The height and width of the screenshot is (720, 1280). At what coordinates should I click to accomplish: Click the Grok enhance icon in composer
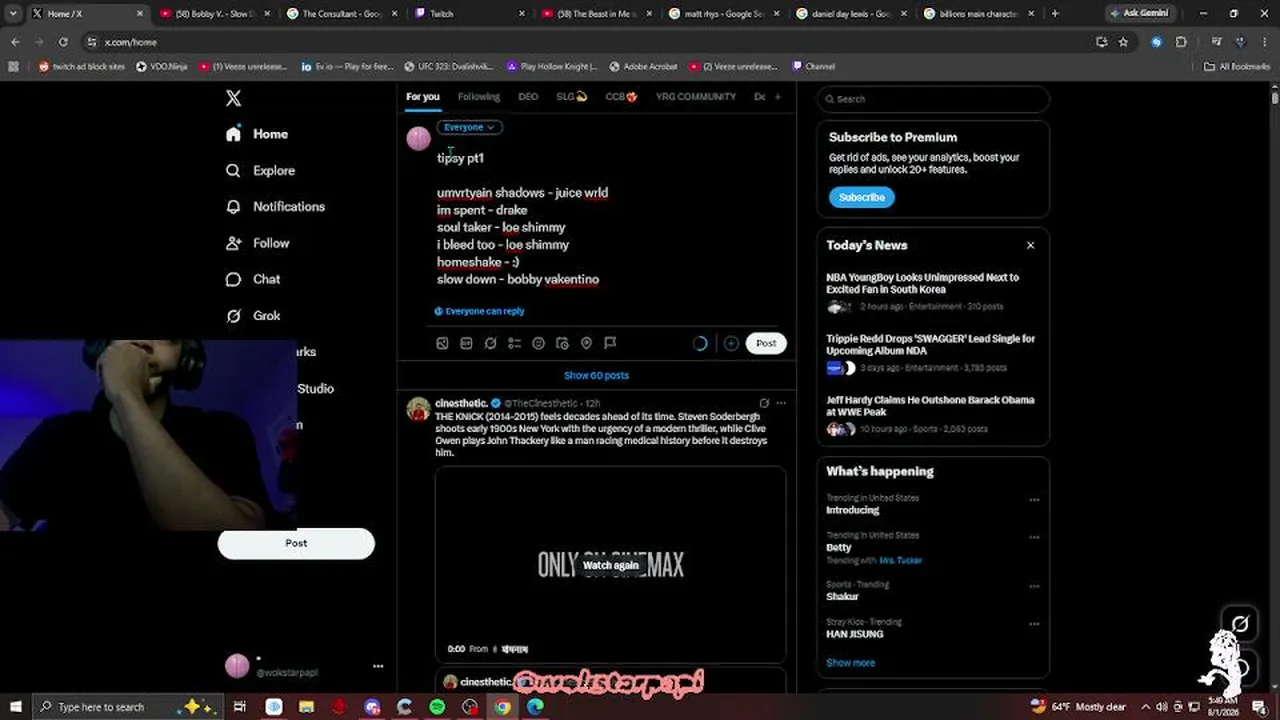pos(490,343)
